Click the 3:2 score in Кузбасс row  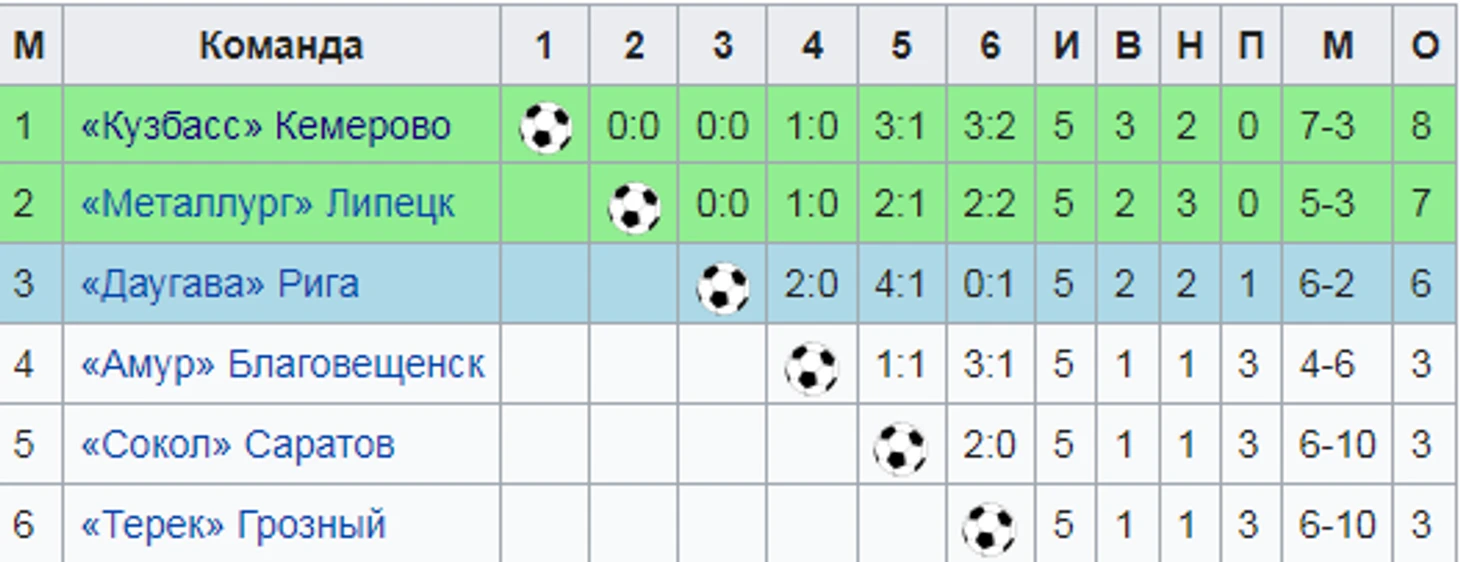[x=990, y=126]
